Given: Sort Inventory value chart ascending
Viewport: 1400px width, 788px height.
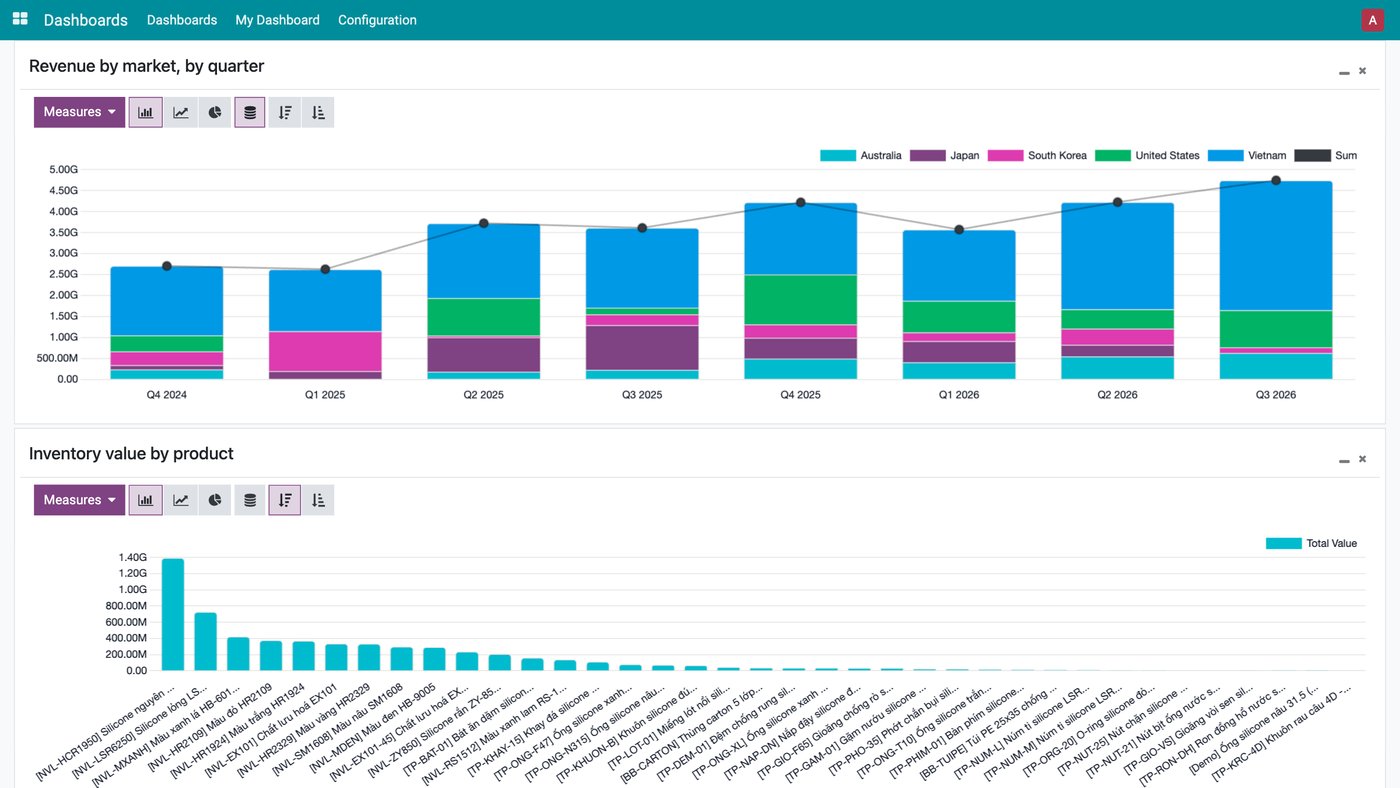Looking at the screenshot, I should point(318,500).
